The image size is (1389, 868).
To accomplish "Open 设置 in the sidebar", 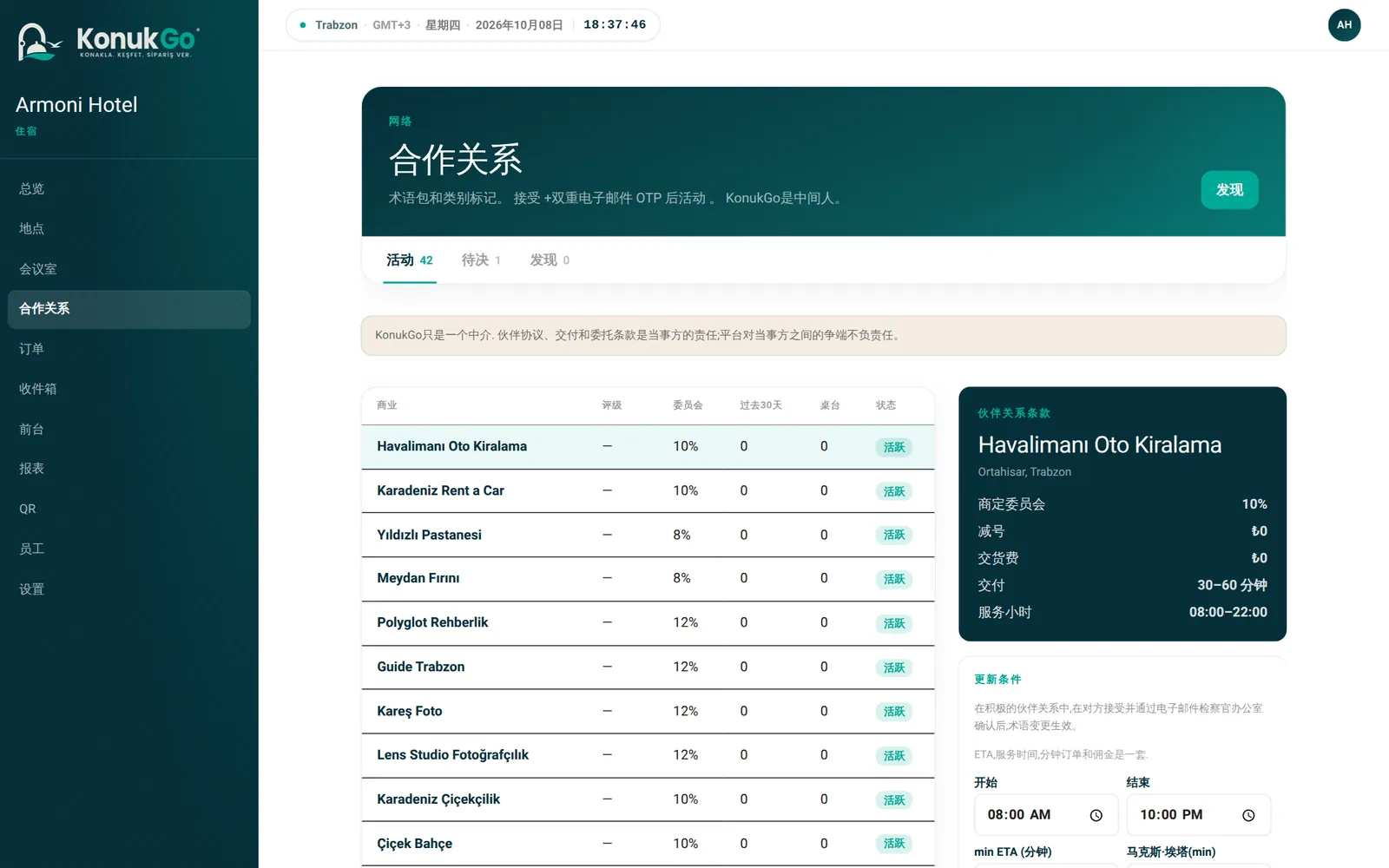I will [x=128, y=589].
